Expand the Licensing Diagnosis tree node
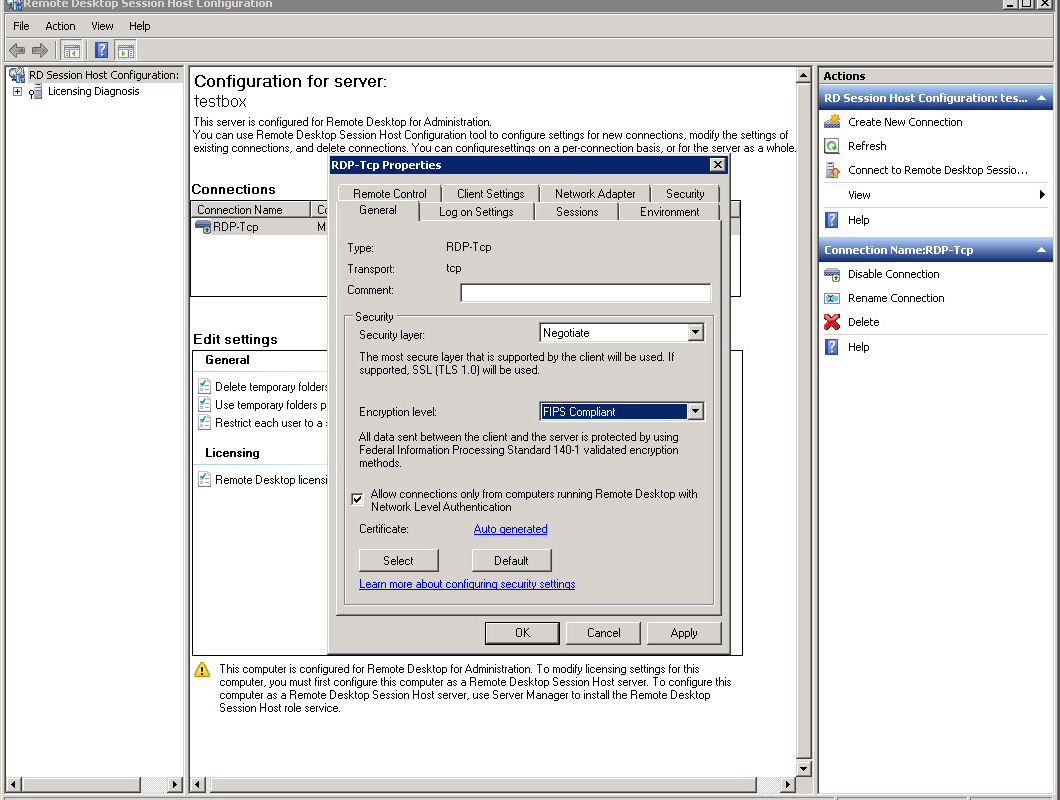Image resolution: width=1060 pixels, height=800 pixels. 18,91
